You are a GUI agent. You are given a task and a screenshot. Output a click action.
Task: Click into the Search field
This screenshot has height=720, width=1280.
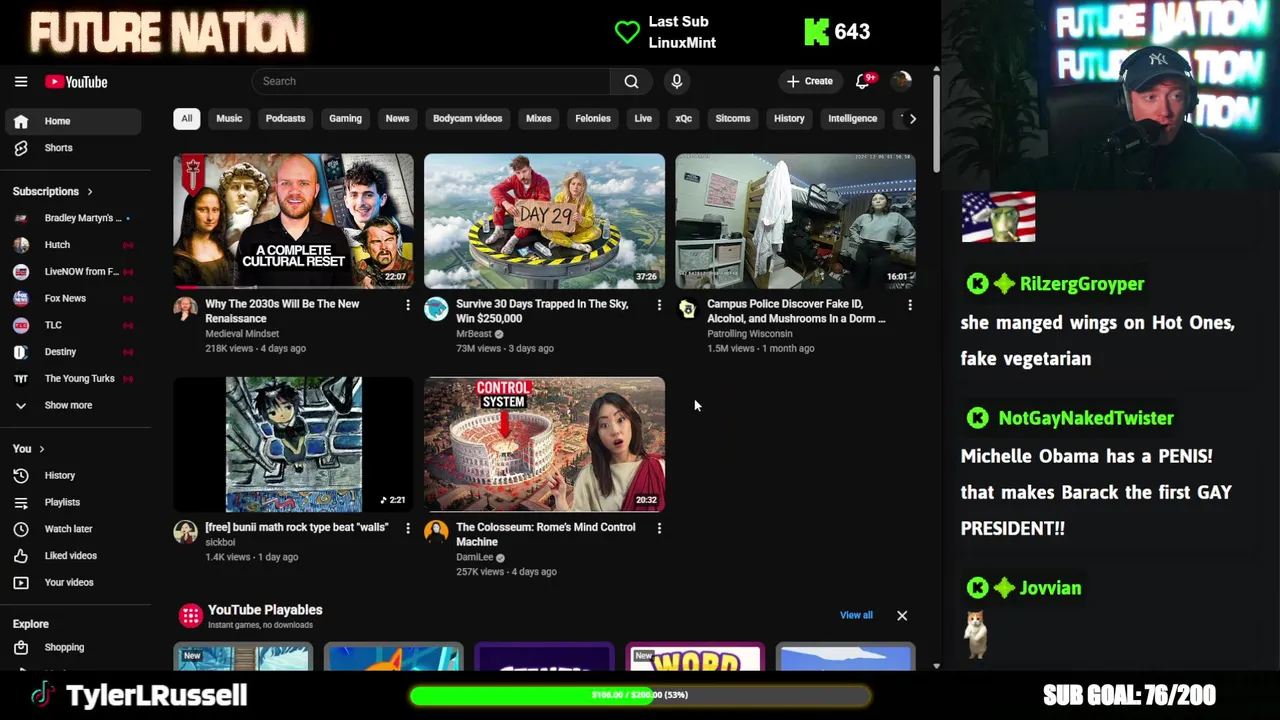pyautogui.click(x=432, y=81)
